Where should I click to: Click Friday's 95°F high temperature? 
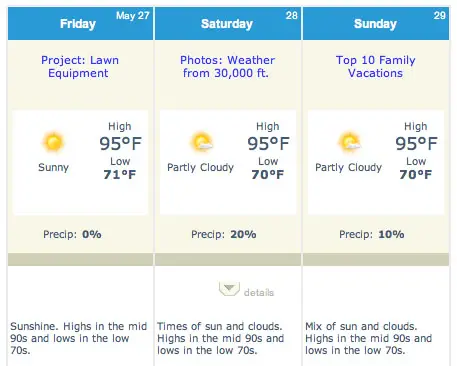(x=120, y=144)
